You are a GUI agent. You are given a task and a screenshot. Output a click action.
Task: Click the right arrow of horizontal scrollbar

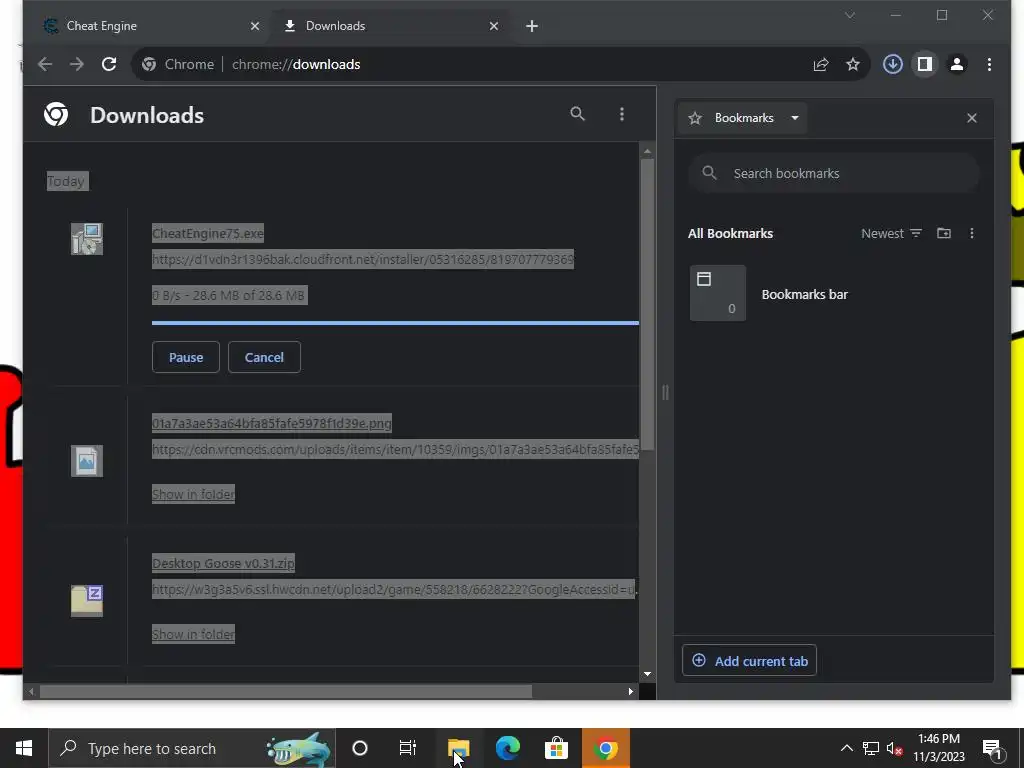[x=631, y=691]
